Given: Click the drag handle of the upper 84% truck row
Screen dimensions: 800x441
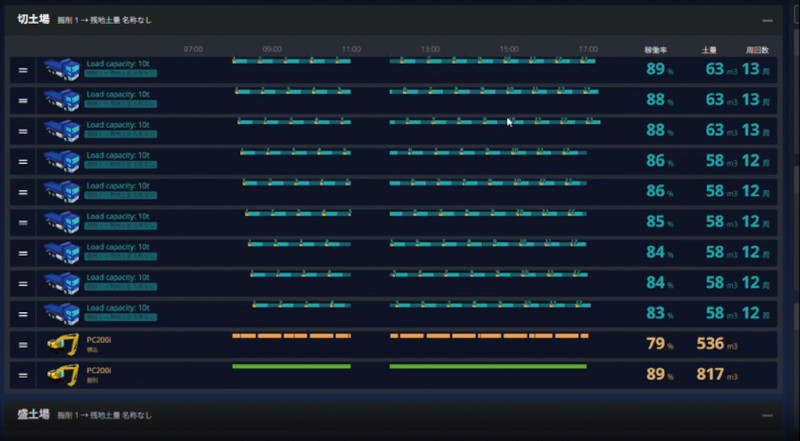Looking at the screenshot, I should (23, 253).
